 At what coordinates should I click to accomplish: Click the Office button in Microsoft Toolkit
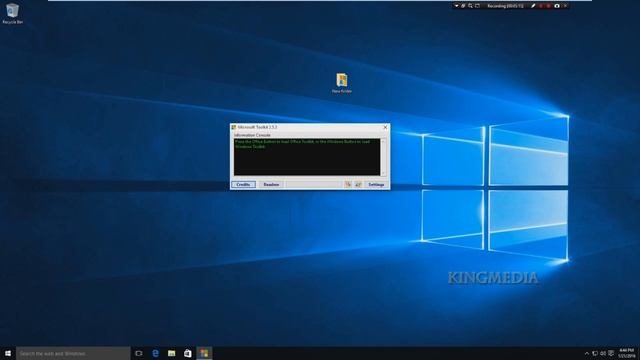tap(348, 184)
